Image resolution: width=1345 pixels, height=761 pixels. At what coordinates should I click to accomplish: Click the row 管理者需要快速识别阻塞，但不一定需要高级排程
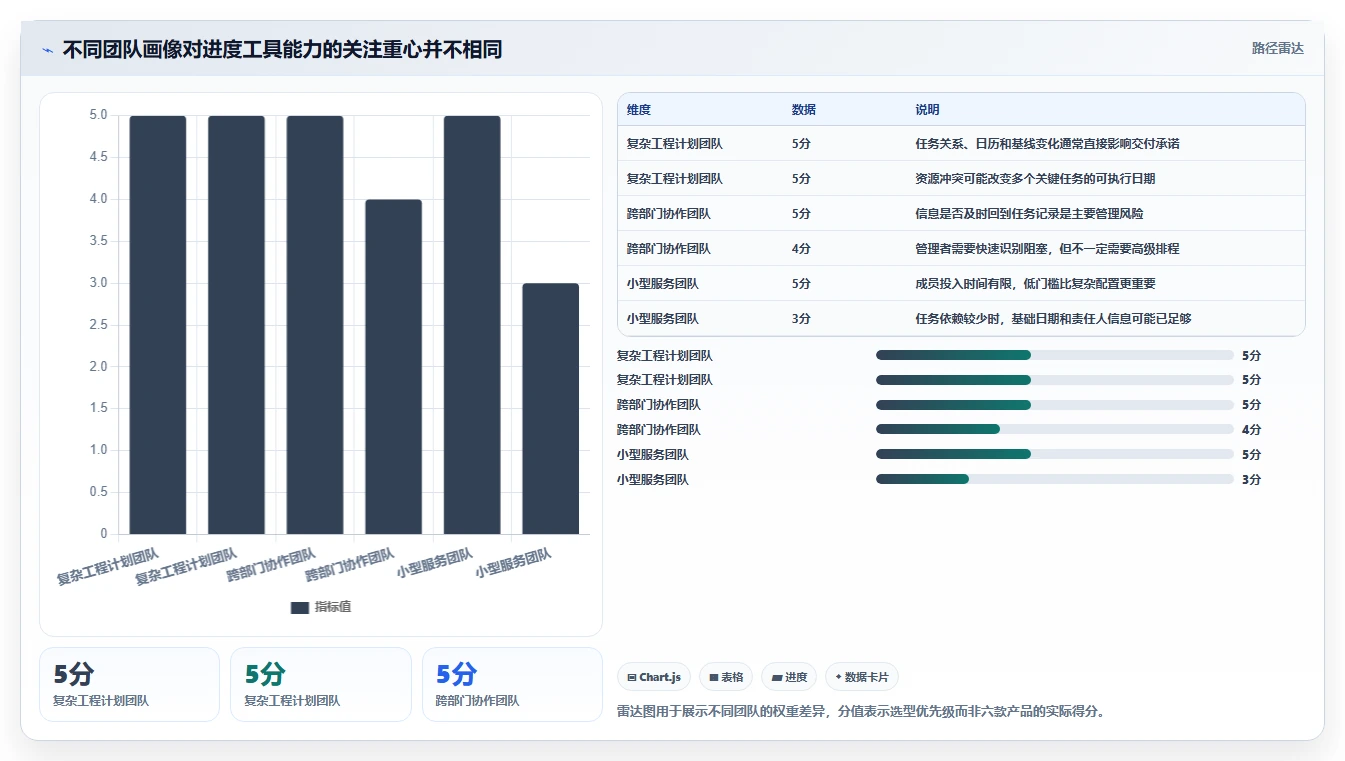[x=961, y=248]
